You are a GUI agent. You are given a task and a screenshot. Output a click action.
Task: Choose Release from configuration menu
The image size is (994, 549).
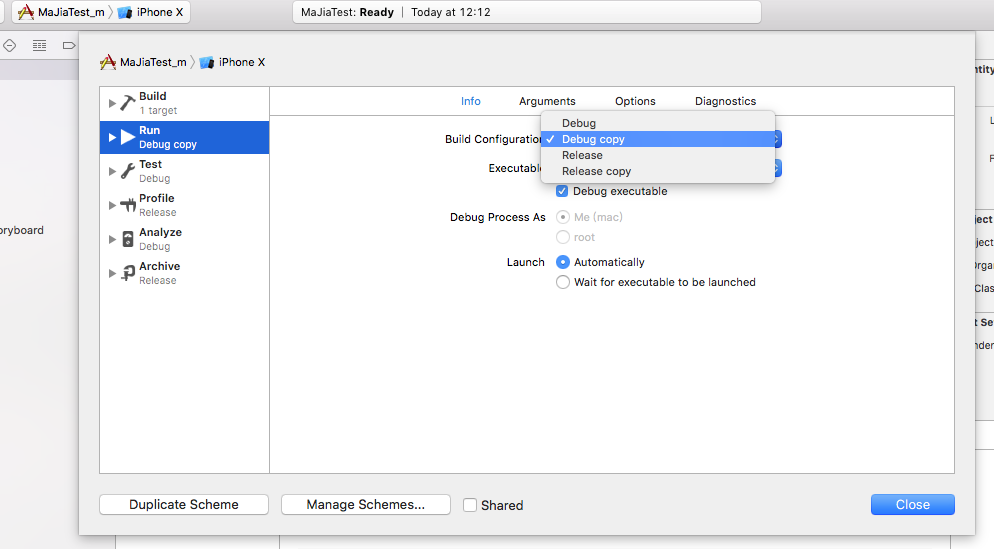pos(657,155)
